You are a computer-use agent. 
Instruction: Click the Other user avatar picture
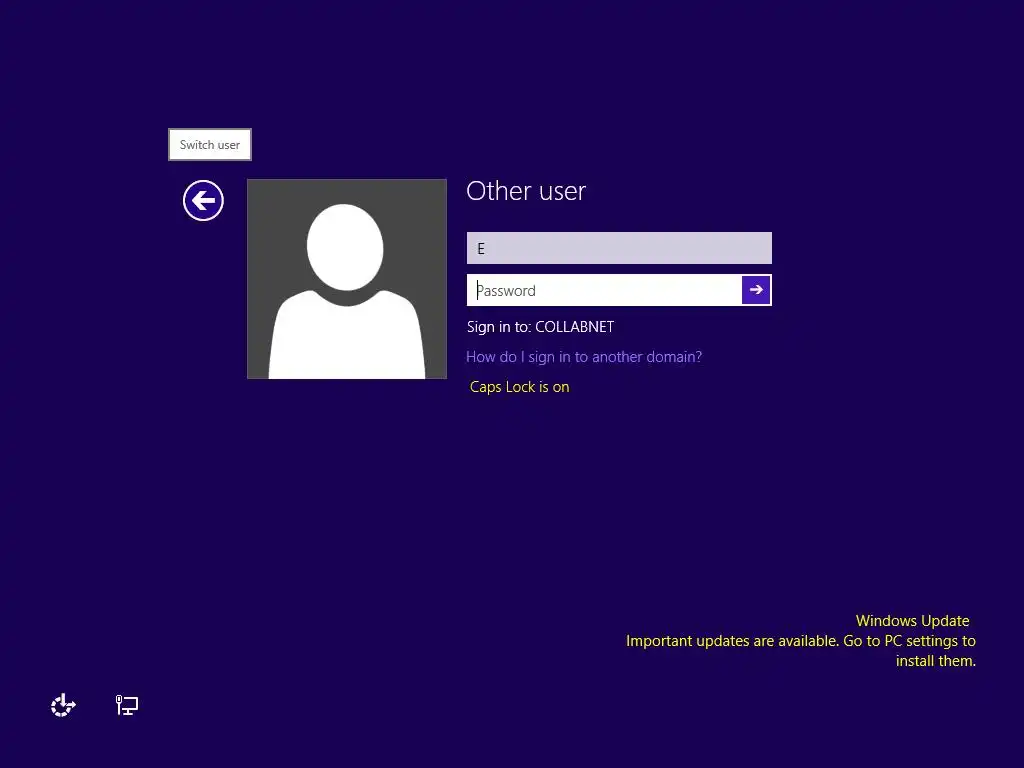(x=347, y=279)
